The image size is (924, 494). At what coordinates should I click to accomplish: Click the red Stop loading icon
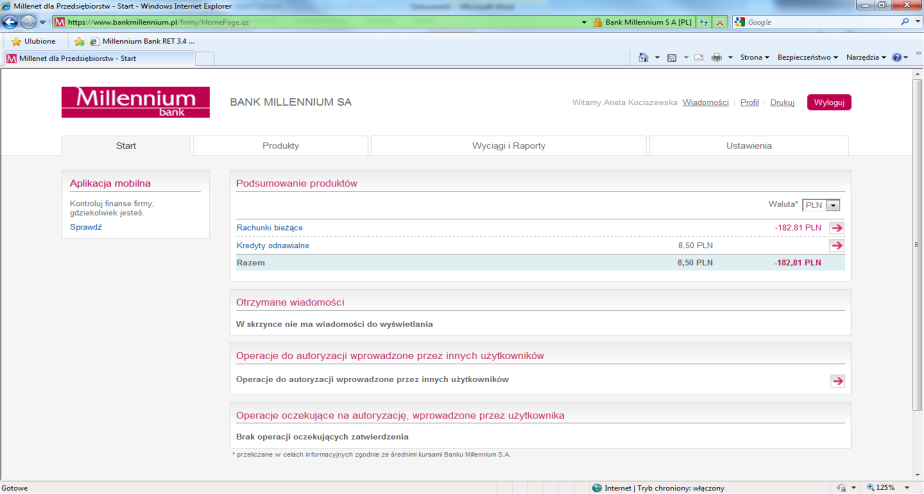tap(720, 22)
